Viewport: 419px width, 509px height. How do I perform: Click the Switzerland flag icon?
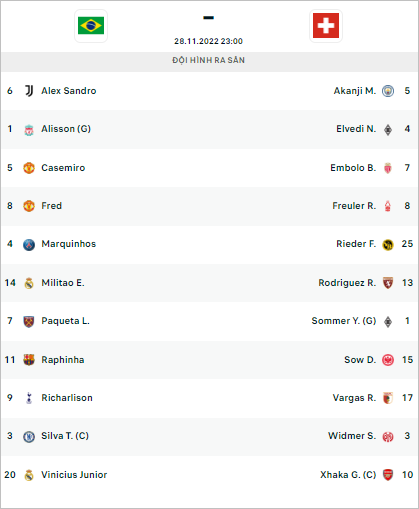click(x=326, y=26)
